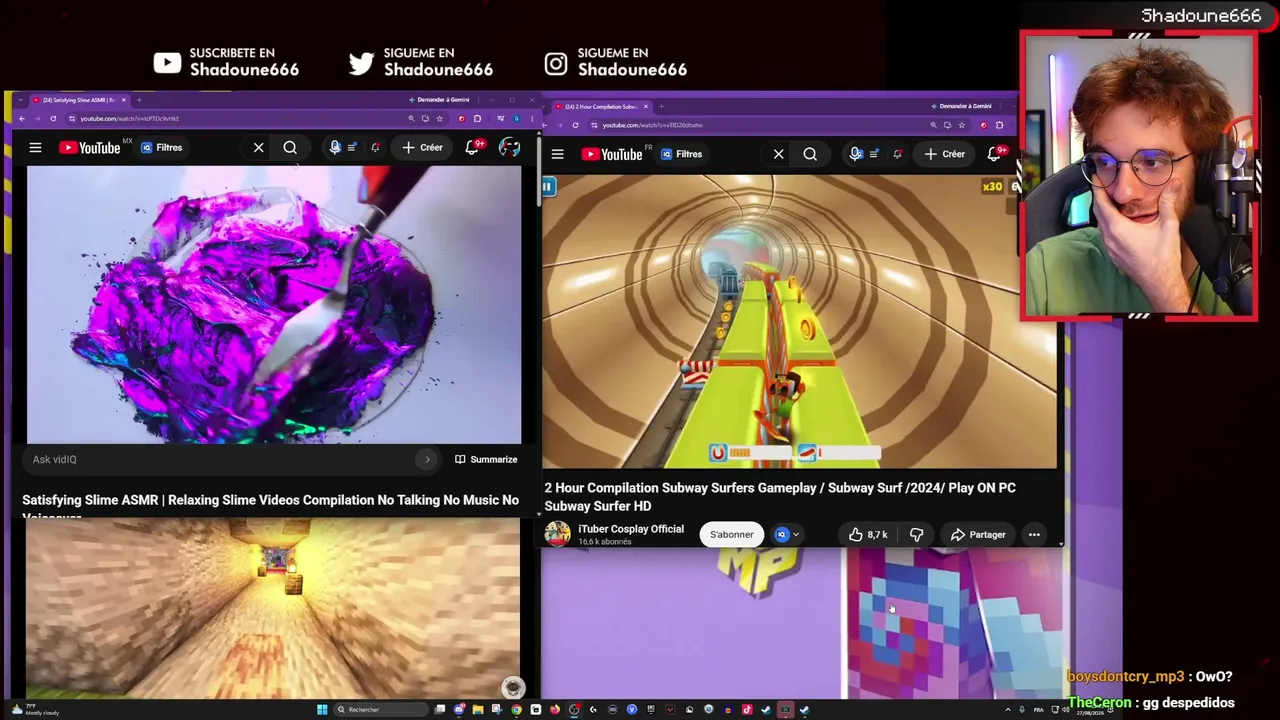Viewport: 1280px width, 720px height.
Task: Click the Subway Surfers video player
Action: click(799, 322)
